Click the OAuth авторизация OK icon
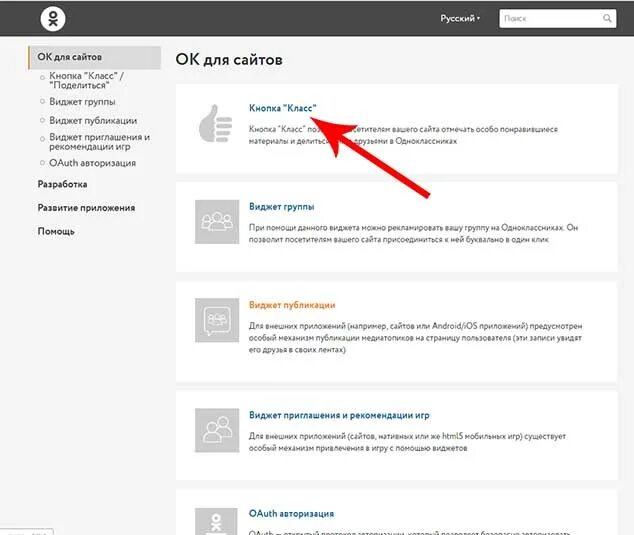This screenshot has height=535, width=634. click(x=216, y=521)
